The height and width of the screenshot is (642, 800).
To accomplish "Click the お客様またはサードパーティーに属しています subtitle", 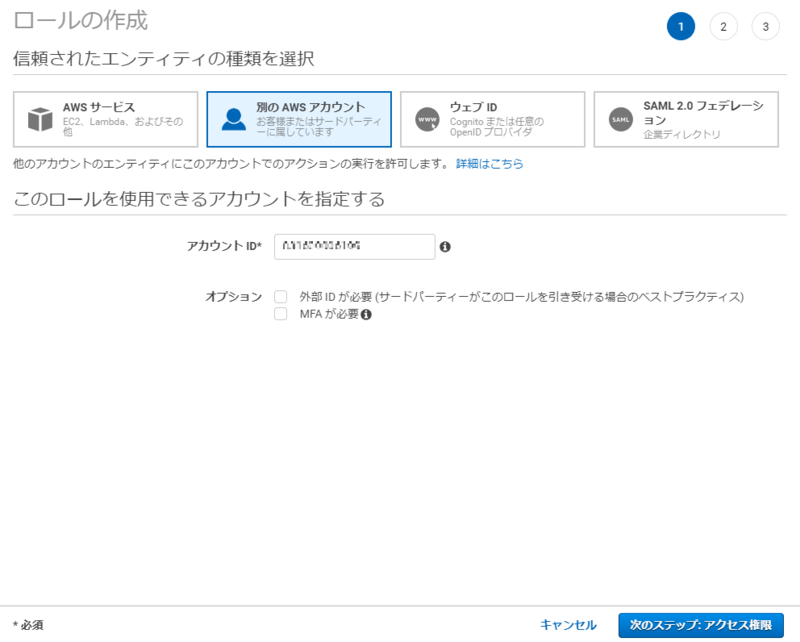I will (318, 127).
